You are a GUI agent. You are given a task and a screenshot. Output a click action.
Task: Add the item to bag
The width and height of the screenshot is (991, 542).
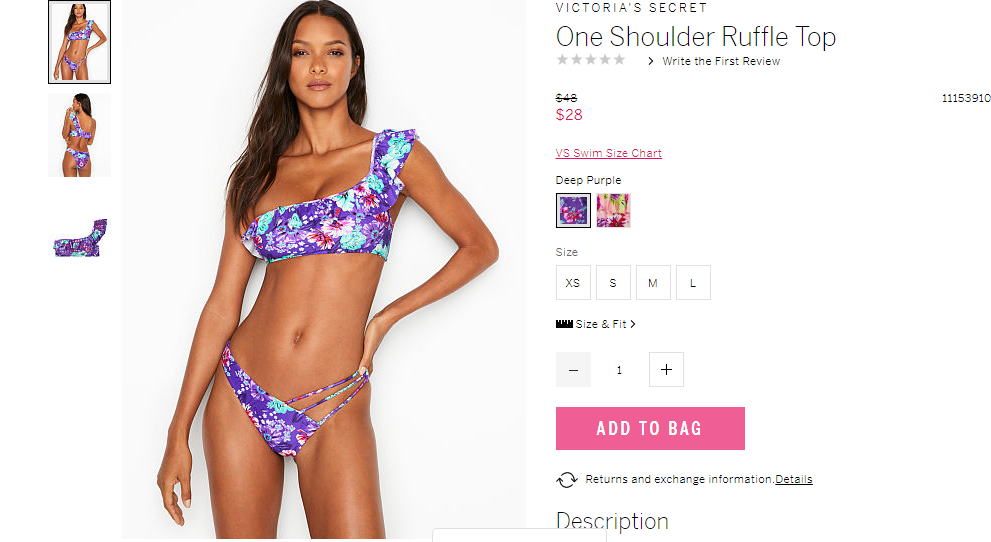tap(650, 428)
